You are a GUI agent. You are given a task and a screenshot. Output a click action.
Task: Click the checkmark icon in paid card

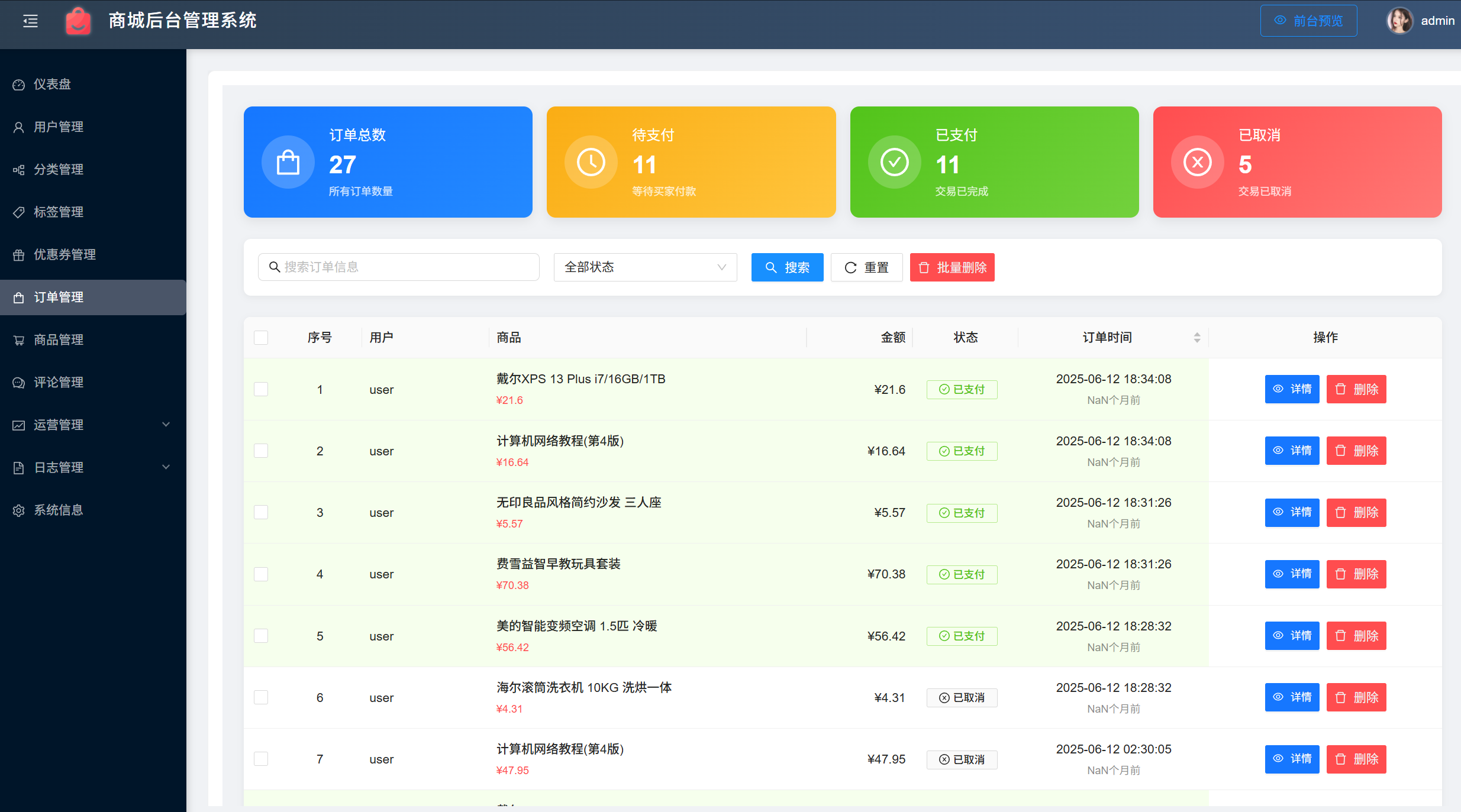(x=894, y=162)
